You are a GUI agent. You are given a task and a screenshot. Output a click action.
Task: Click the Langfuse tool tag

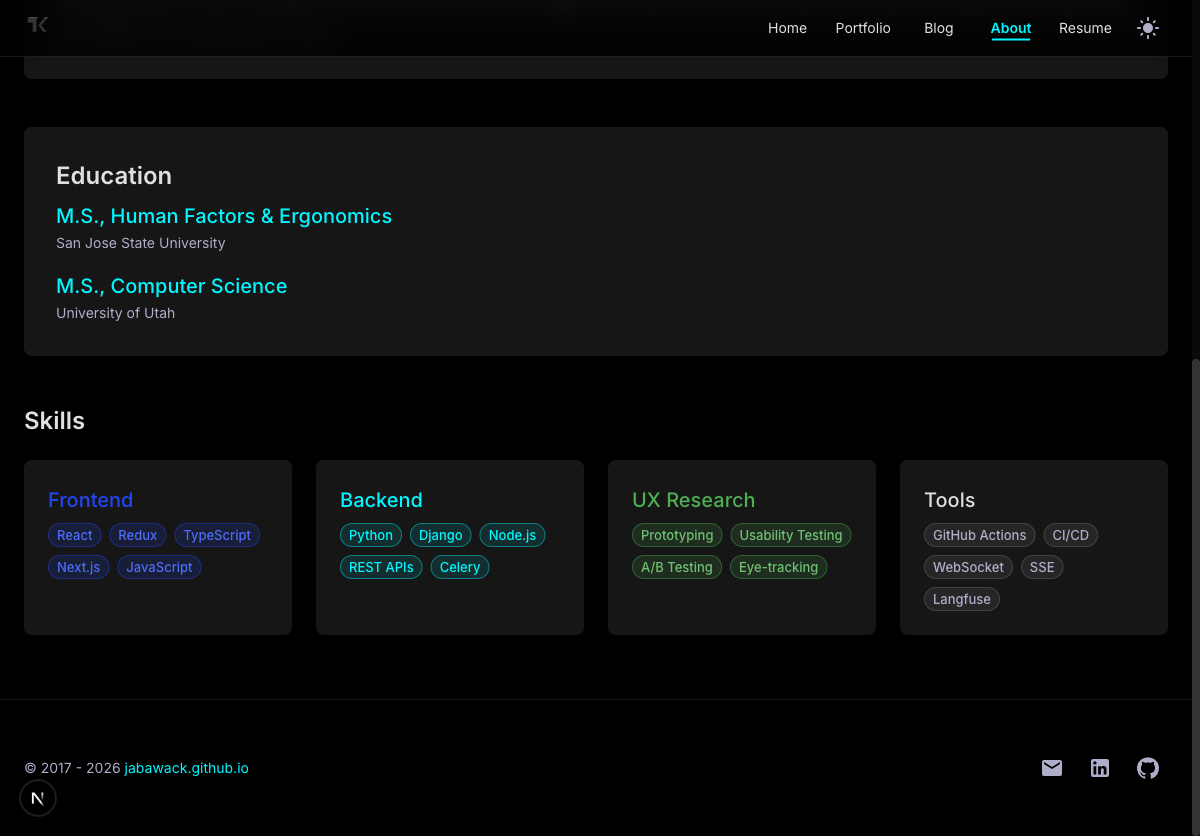coord(961,599)
